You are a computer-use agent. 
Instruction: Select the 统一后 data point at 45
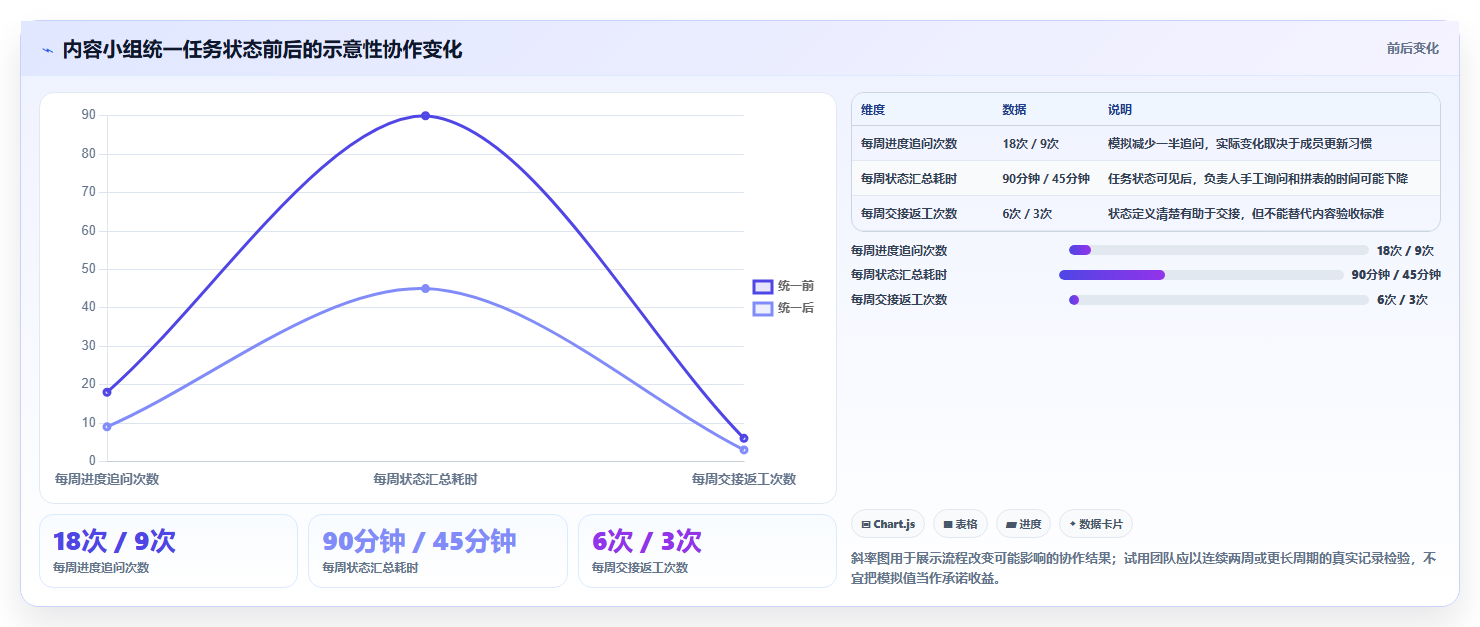point(425,288)
